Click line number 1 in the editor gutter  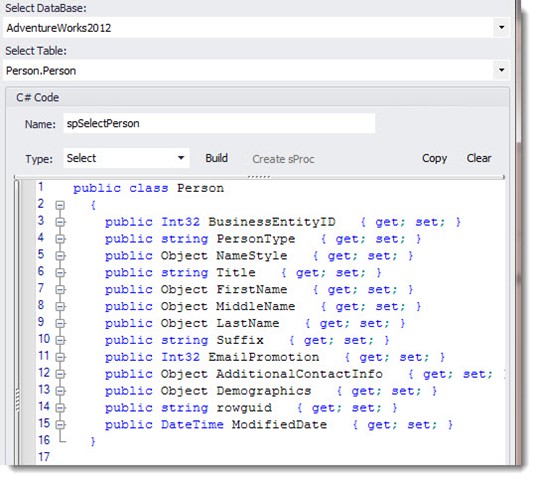41,187
